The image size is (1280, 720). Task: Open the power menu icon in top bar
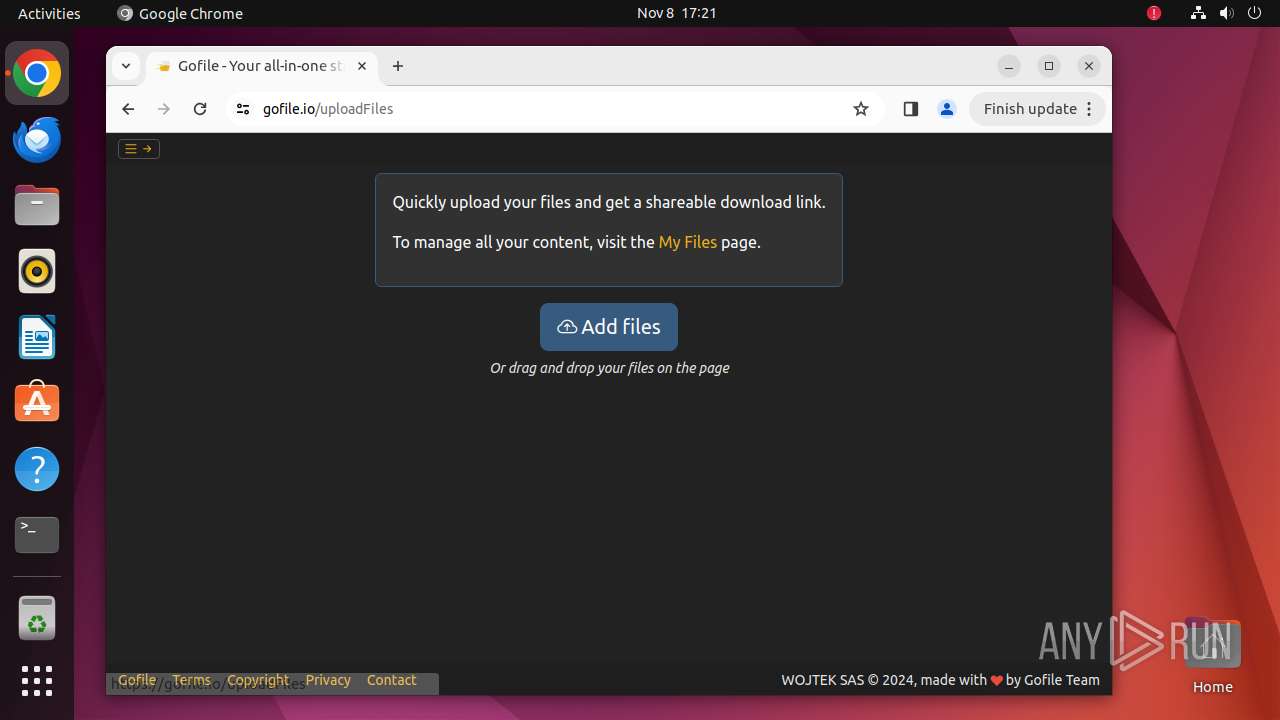[x=1254, y=13]
